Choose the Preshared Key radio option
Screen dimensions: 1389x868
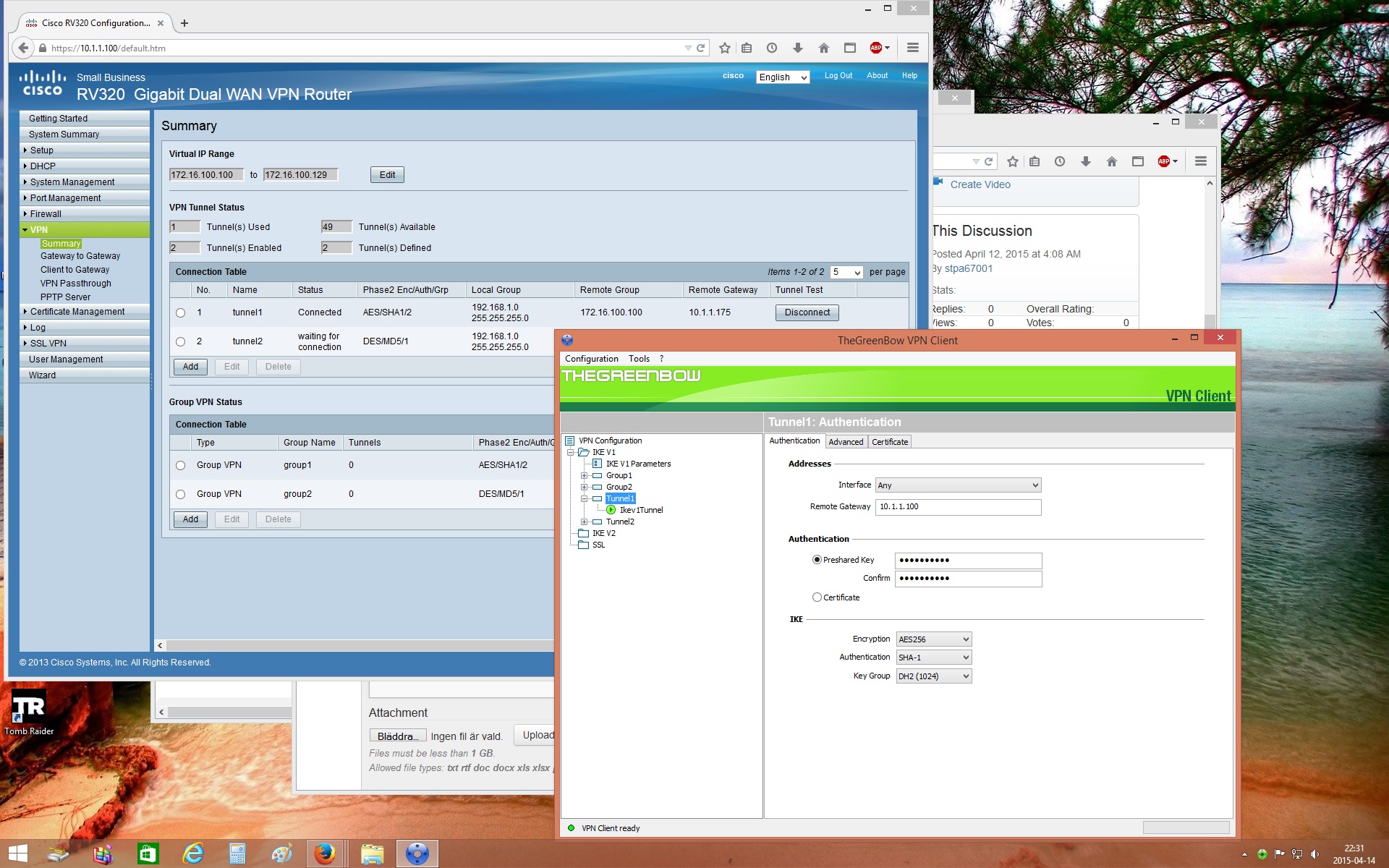click(817, 560)
